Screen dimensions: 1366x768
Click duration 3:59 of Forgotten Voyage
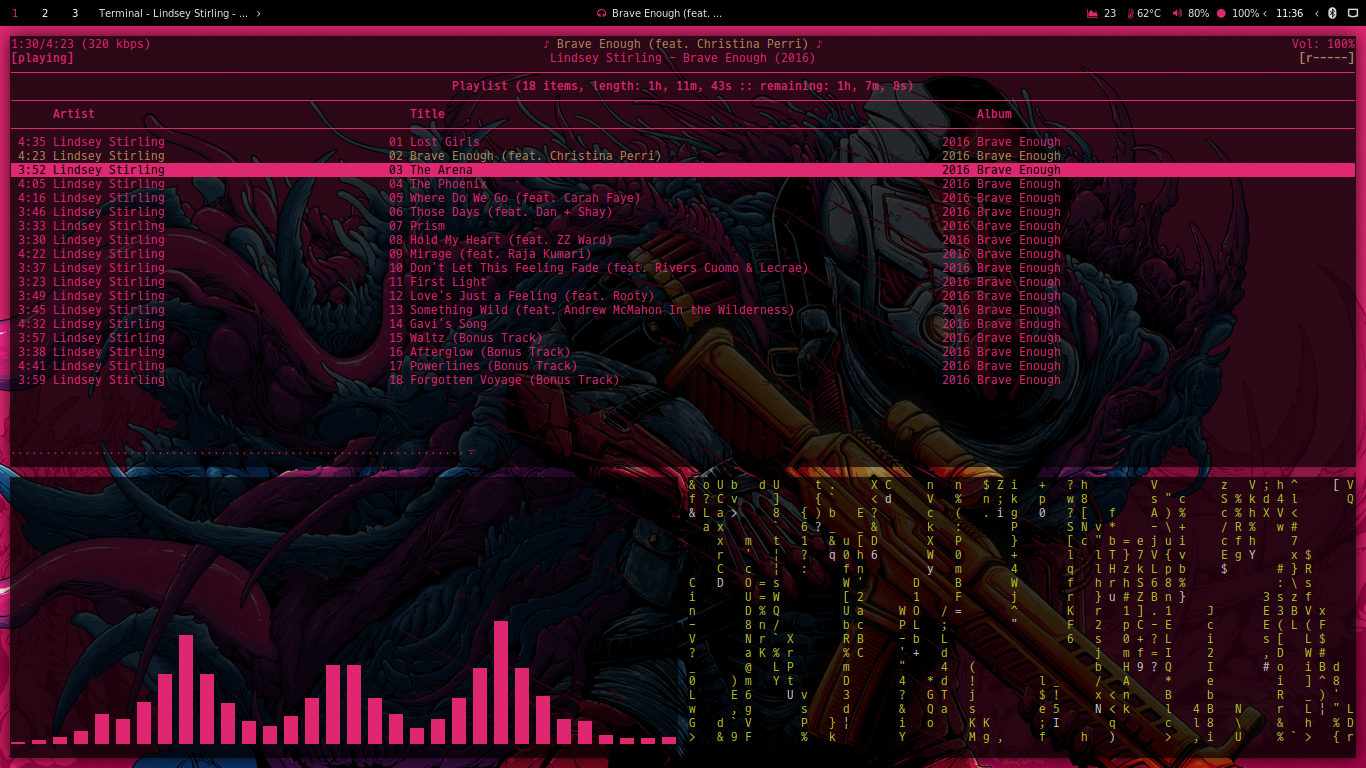click(x=32, y=380)
